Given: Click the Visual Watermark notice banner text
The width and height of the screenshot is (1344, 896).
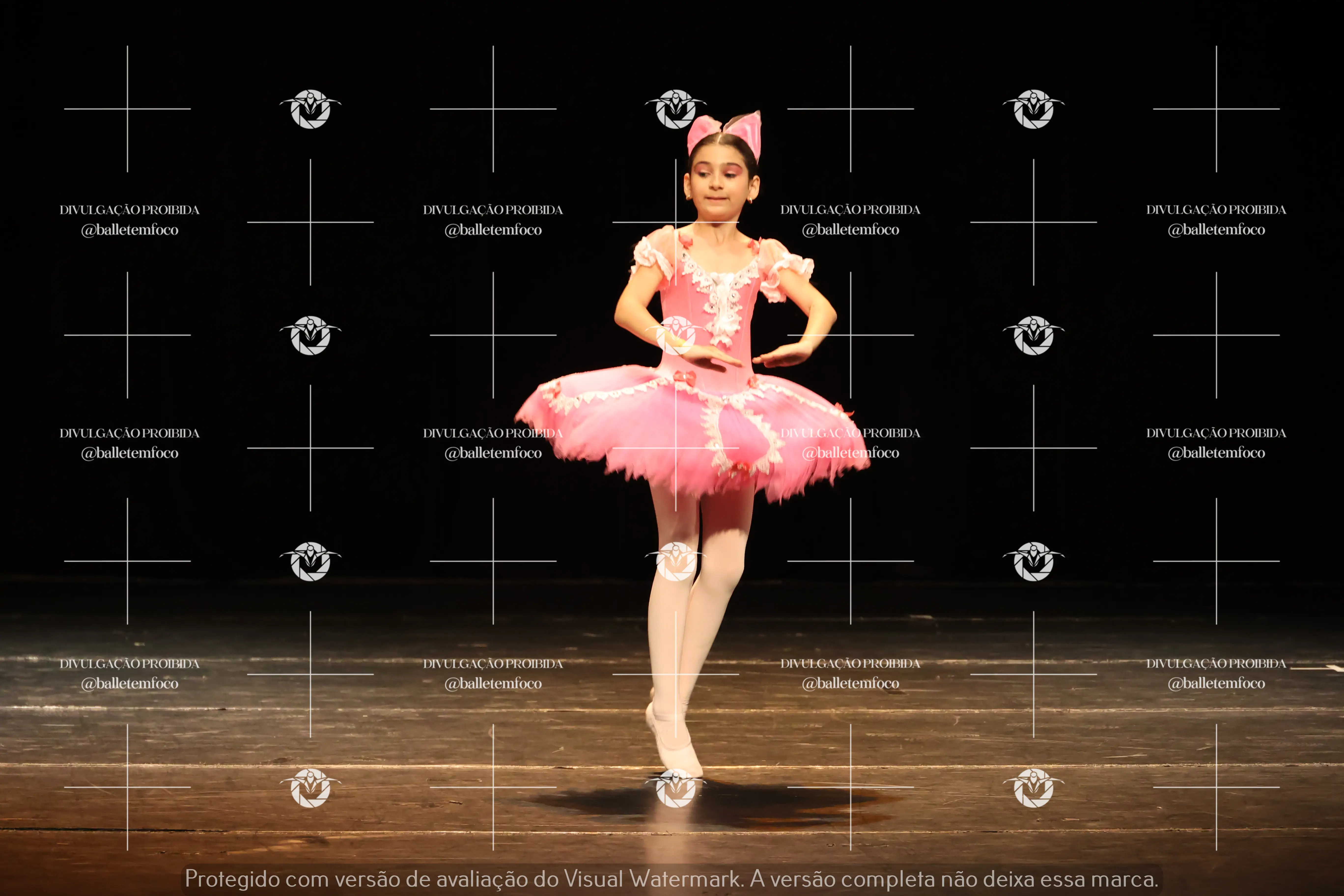Looking at the screenshot, I should pos(672,879).
